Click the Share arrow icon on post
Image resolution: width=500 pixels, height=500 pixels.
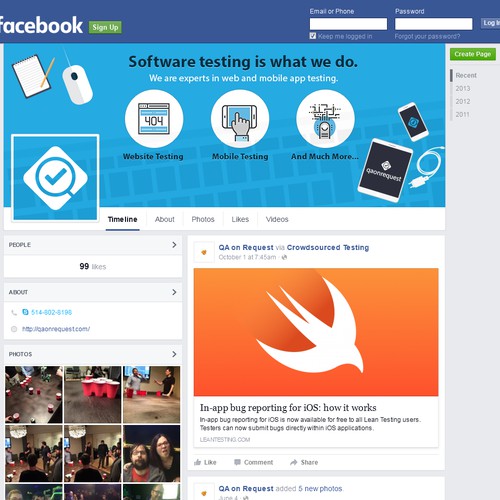294,462
